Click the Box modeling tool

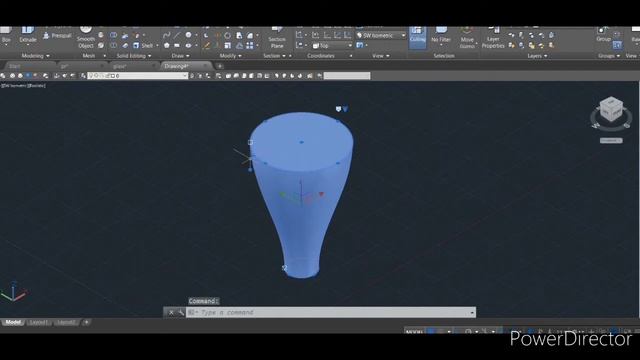click(6, 35)
